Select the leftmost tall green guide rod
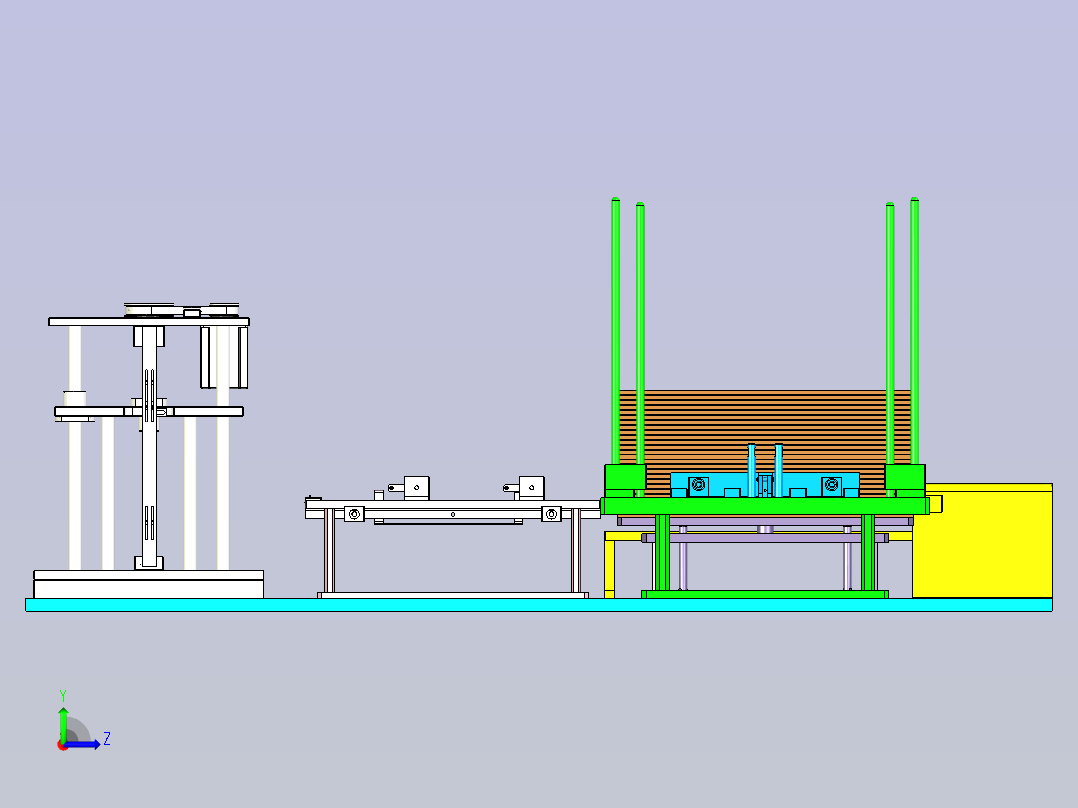The image size is (1078, 808). [615, 331]
